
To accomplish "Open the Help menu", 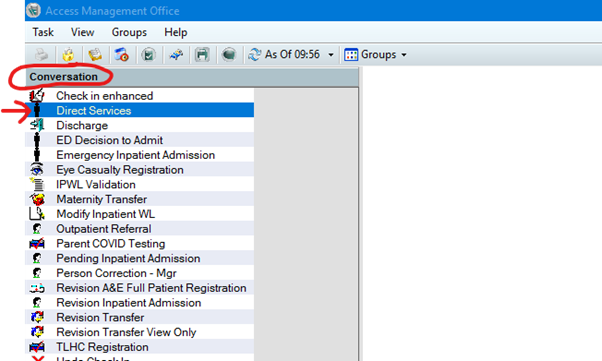I will (175, 32).
